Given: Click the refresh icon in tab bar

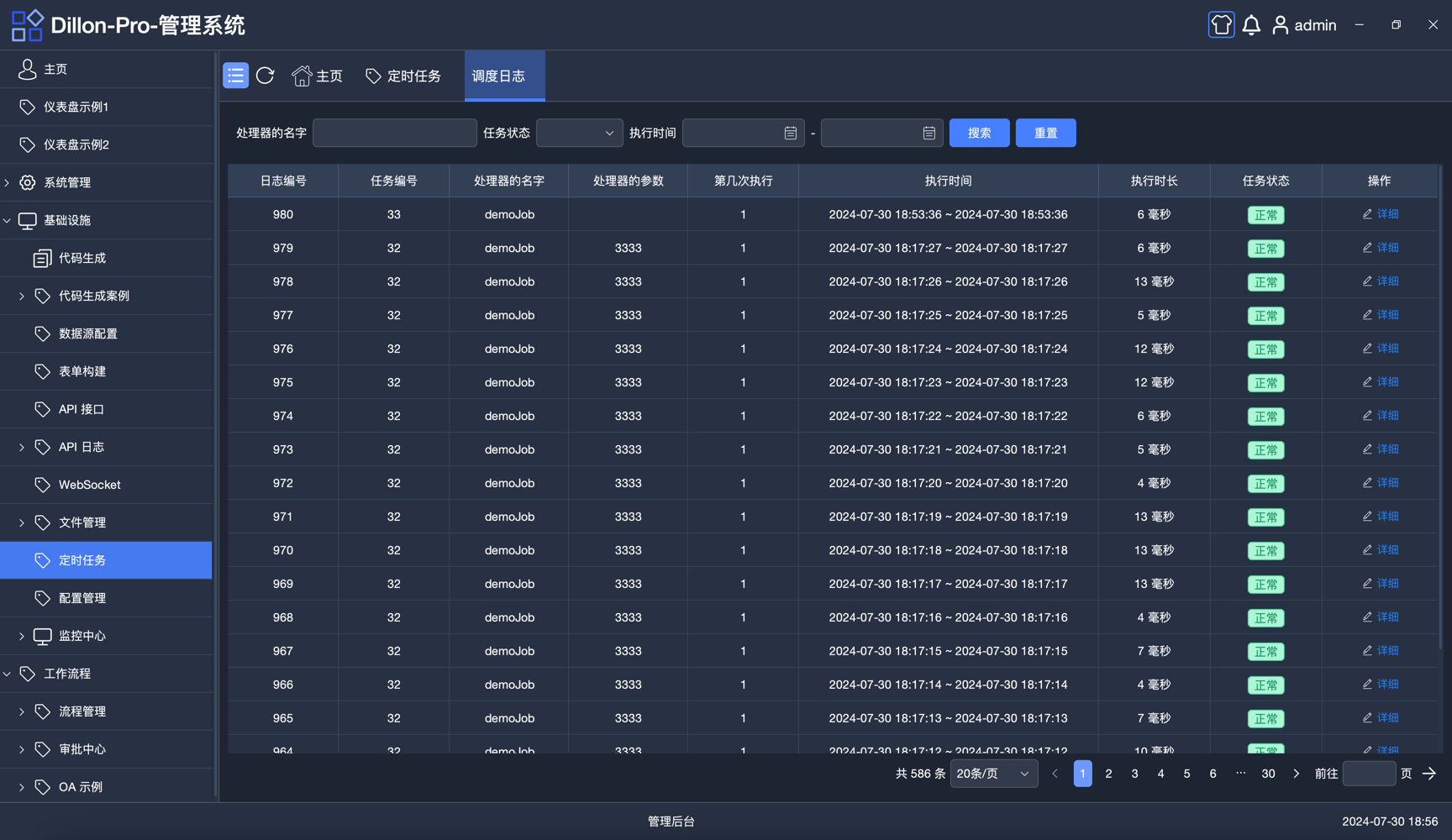Looking at the screenshot, I should click(266, 76).
